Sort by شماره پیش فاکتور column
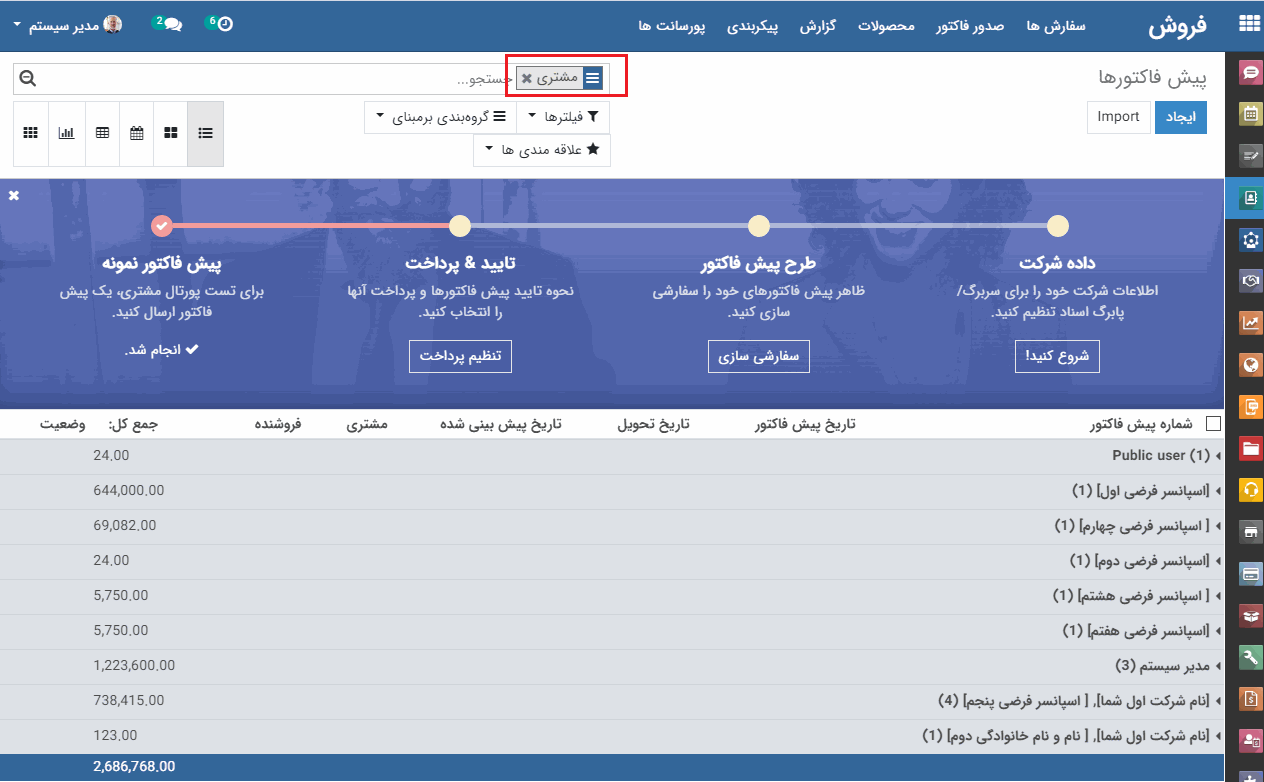The image size is (1264, 782). click(1141, 424)
